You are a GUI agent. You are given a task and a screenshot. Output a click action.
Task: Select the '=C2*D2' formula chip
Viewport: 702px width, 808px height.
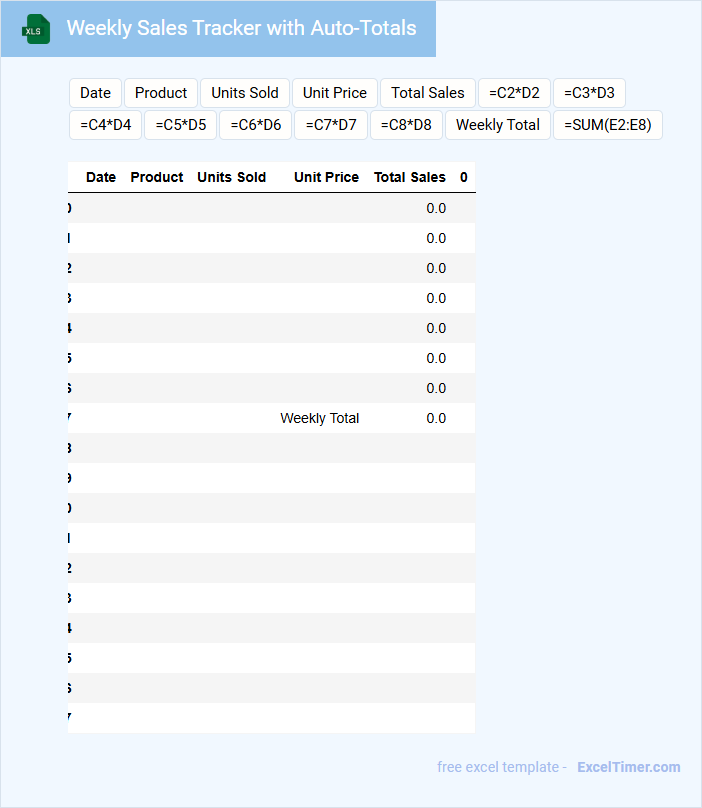[x=514, y=93]
